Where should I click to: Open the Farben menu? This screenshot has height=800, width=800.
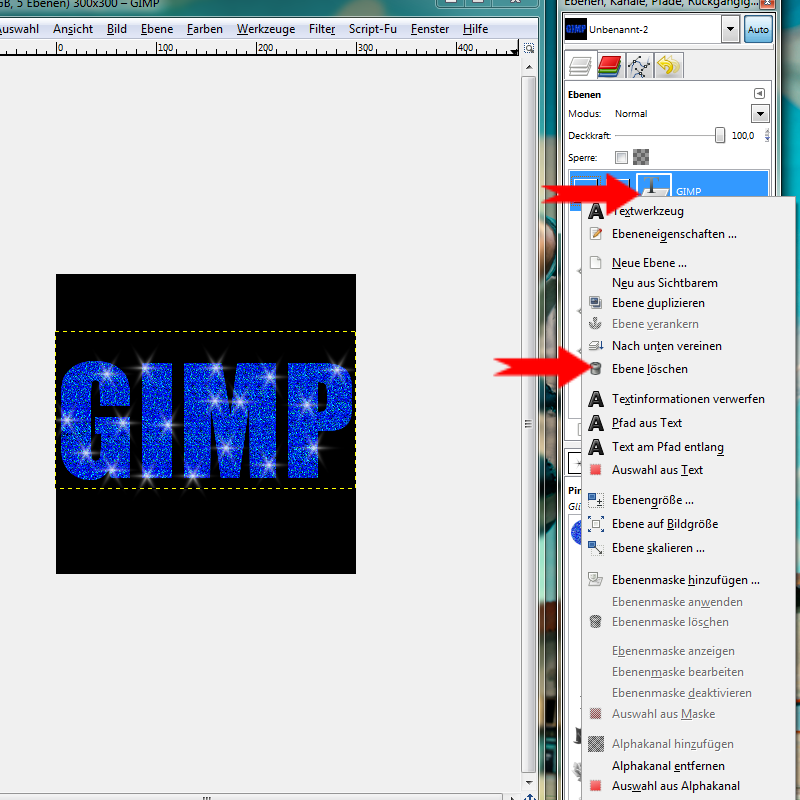click(x=205, y=29)
